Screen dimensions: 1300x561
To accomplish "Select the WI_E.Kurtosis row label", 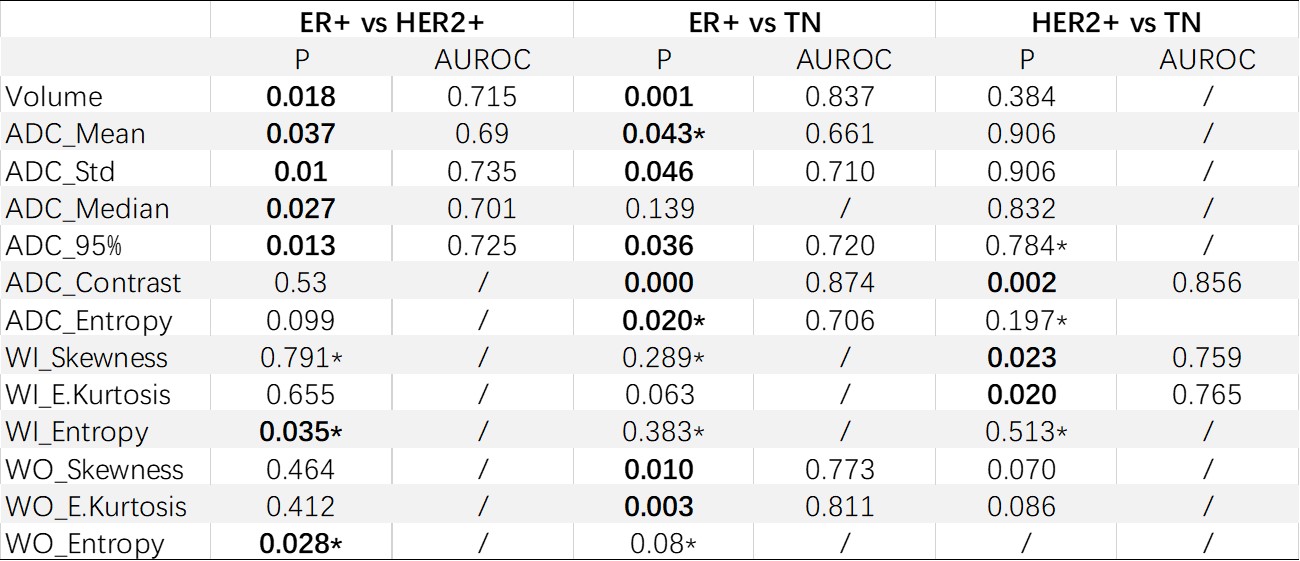I will [x=88, y=395].
